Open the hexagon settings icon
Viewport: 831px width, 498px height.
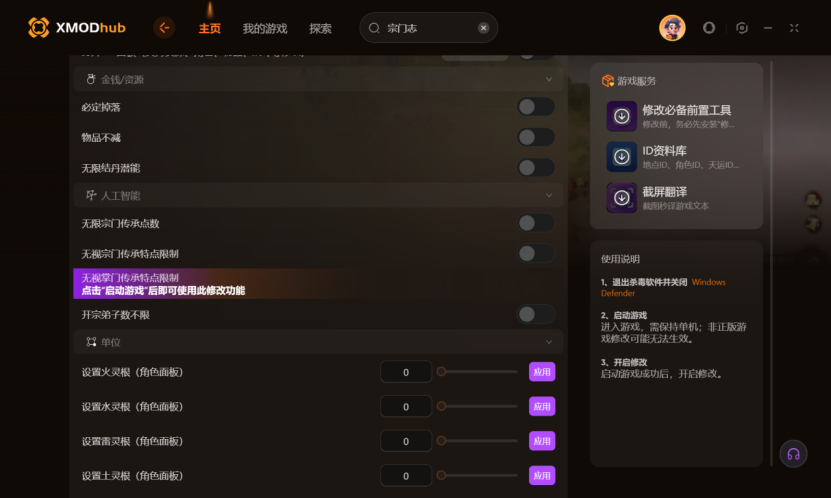tap(742, 28)
